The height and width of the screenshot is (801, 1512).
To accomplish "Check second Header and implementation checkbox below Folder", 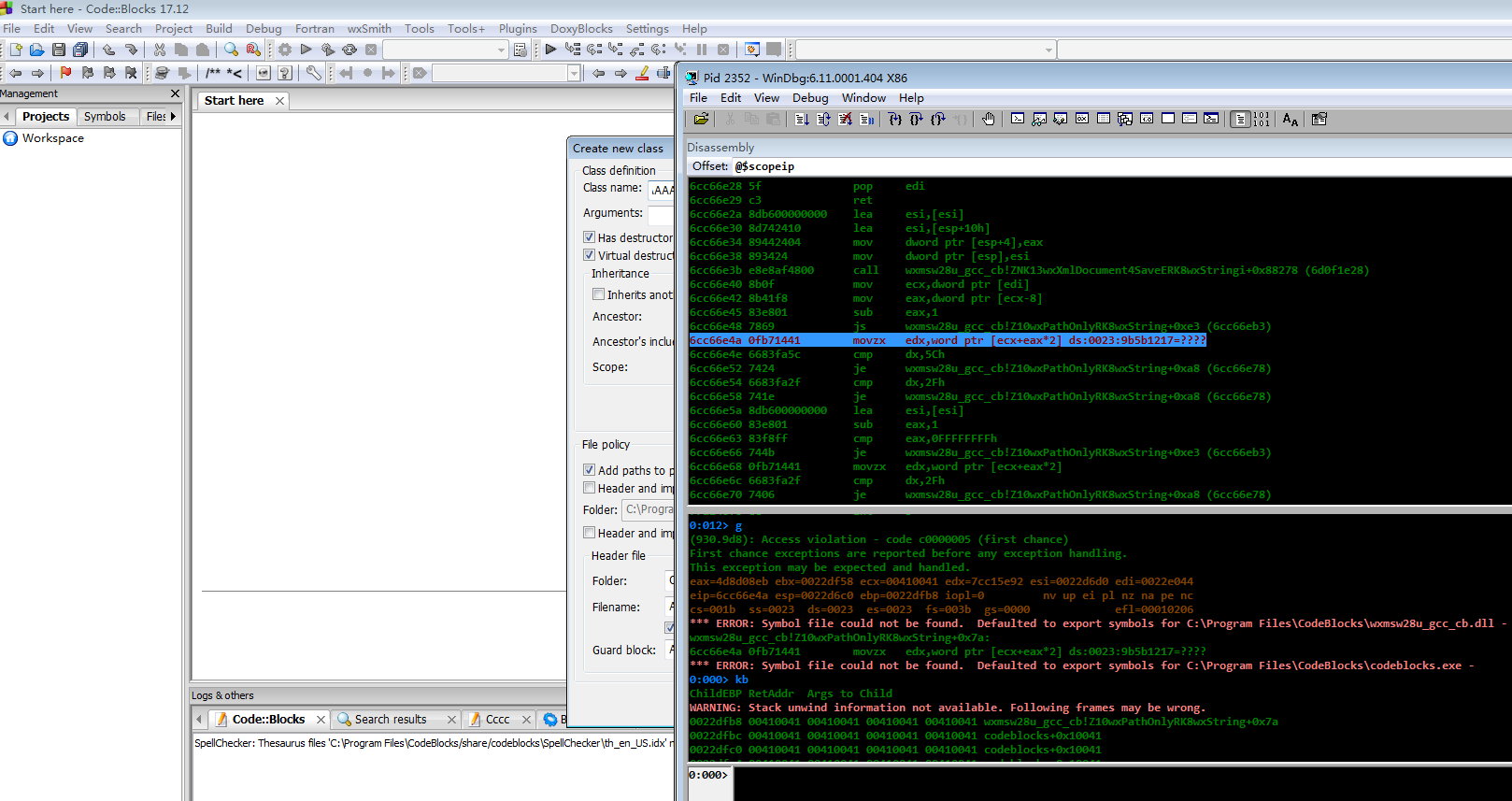I will point(590,533).
